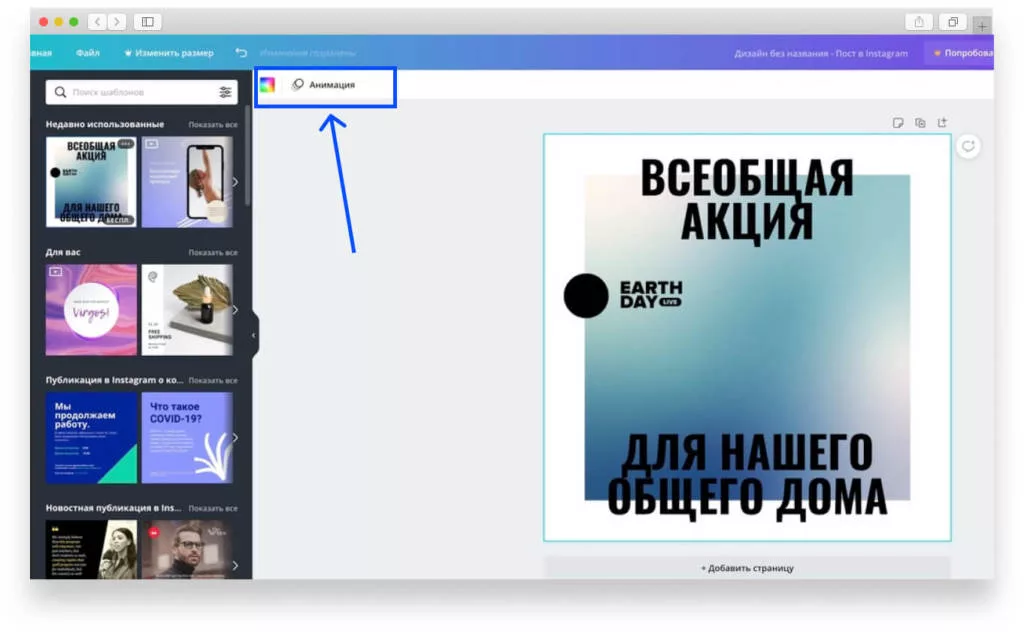Select the Мы продолжаем работу template
The image size is (1024, 632).
[x=91, y=438]
